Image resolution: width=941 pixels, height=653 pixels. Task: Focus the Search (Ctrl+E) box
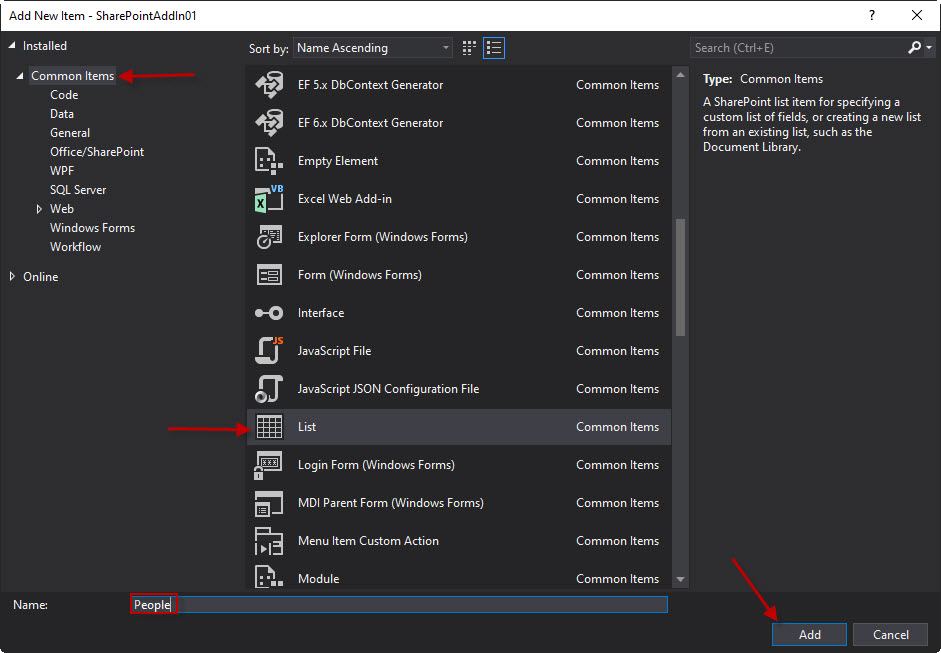tap(799, 47)
